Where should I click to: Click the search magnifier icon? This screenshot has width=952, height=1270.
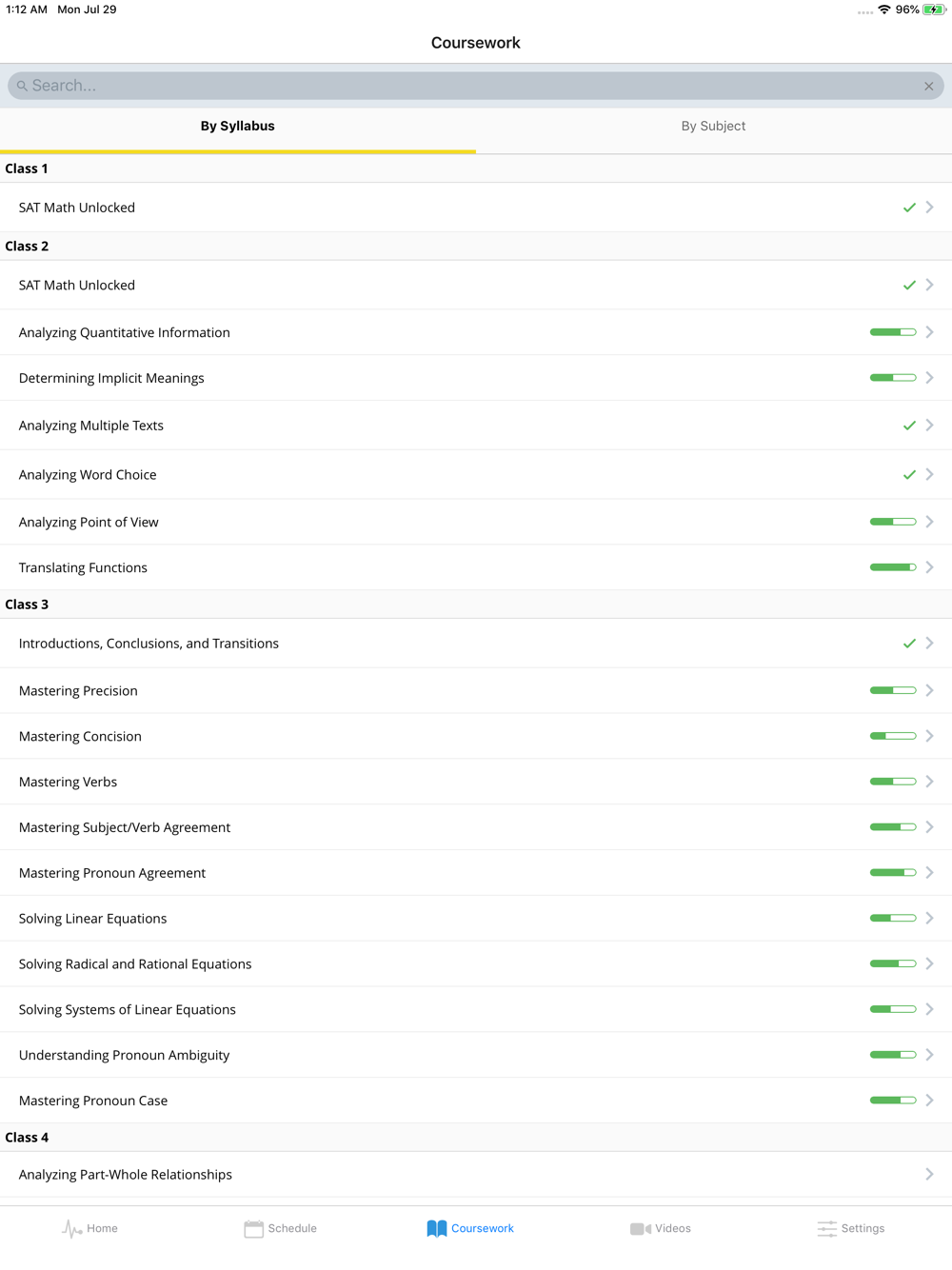point(22,86)
